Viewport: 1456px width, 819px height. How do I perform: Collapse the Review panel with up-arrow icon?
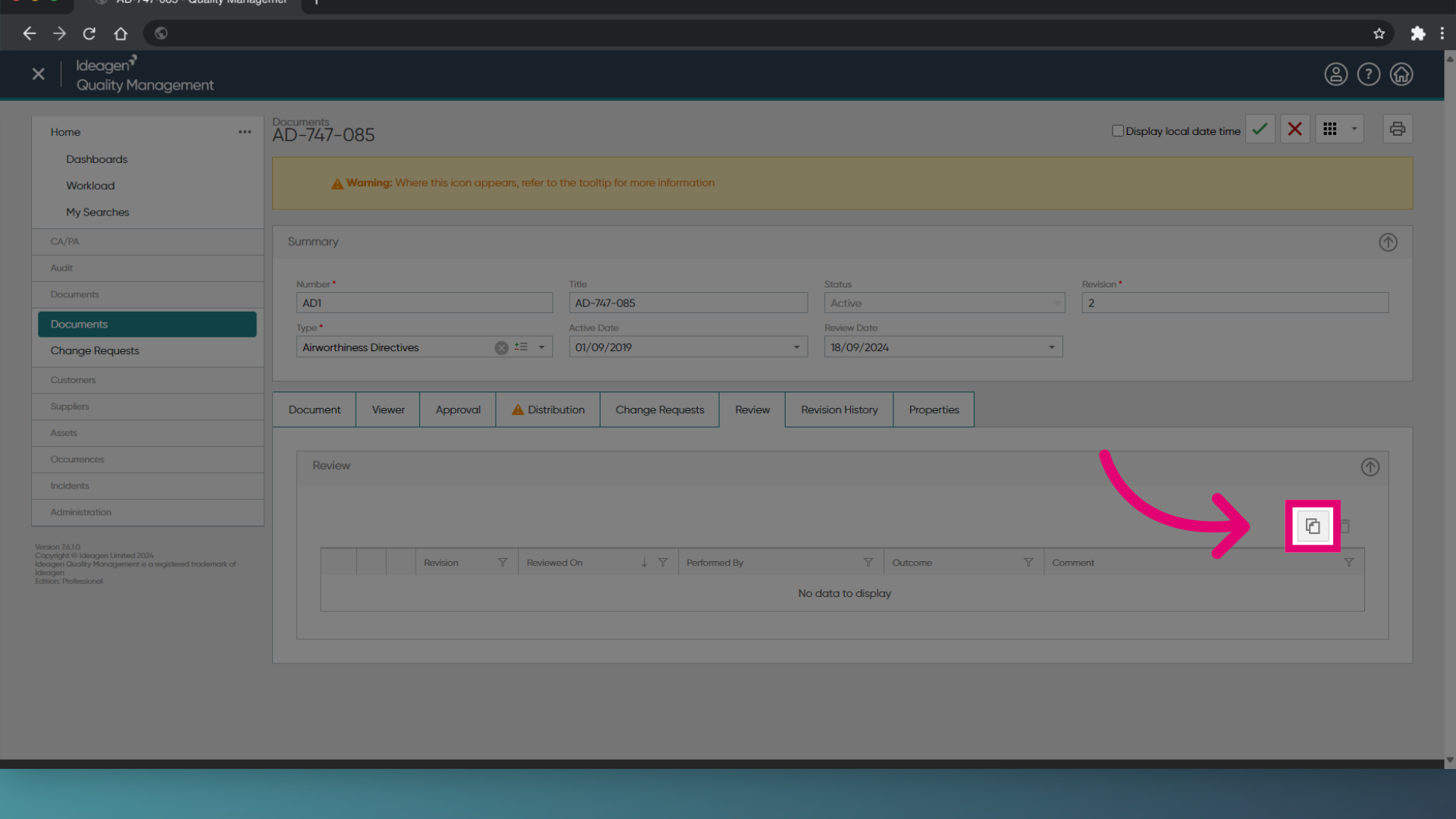coord(1370,467)
